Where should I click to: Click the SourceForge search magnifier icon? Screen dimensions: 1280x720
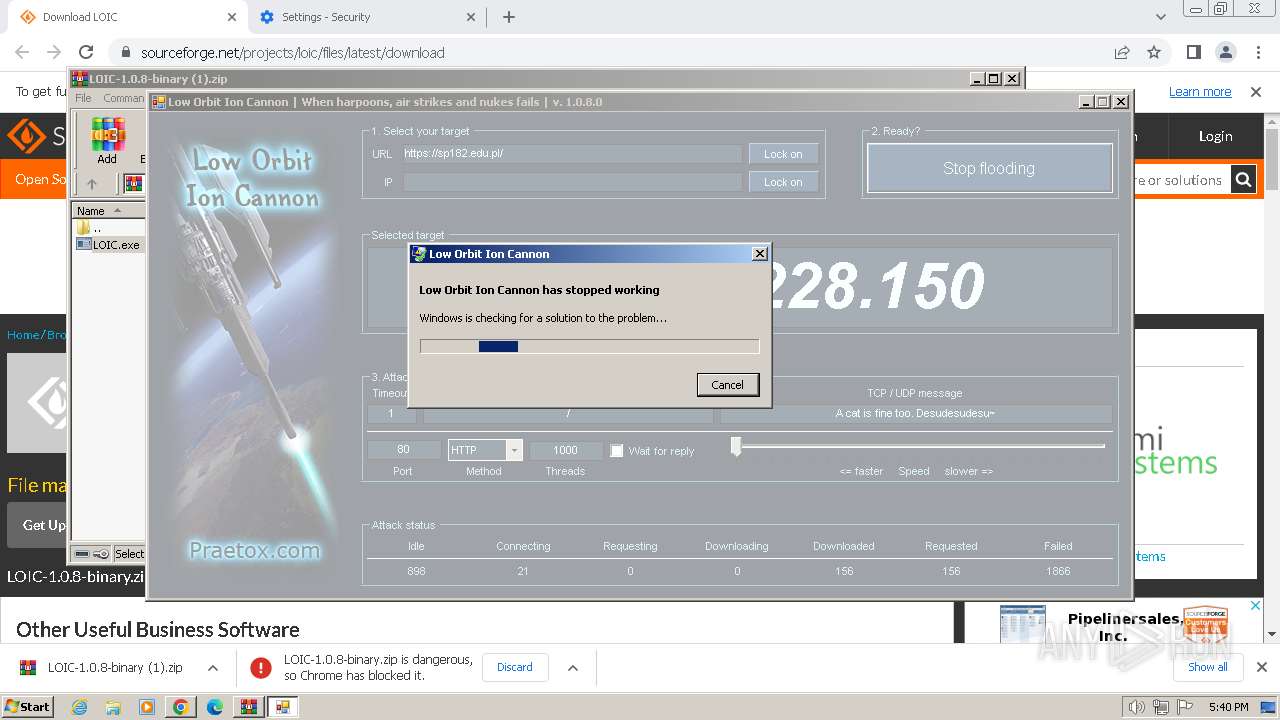[1243, 180]
